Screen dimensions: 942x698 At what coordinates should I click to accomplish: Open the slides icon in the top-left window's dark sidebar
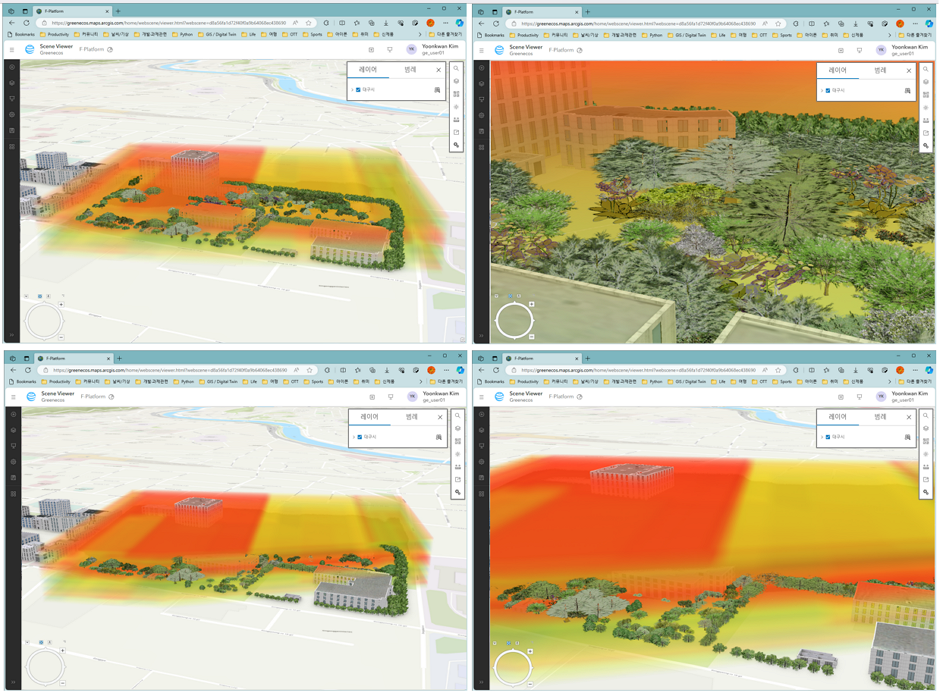(x=12, y=99)
